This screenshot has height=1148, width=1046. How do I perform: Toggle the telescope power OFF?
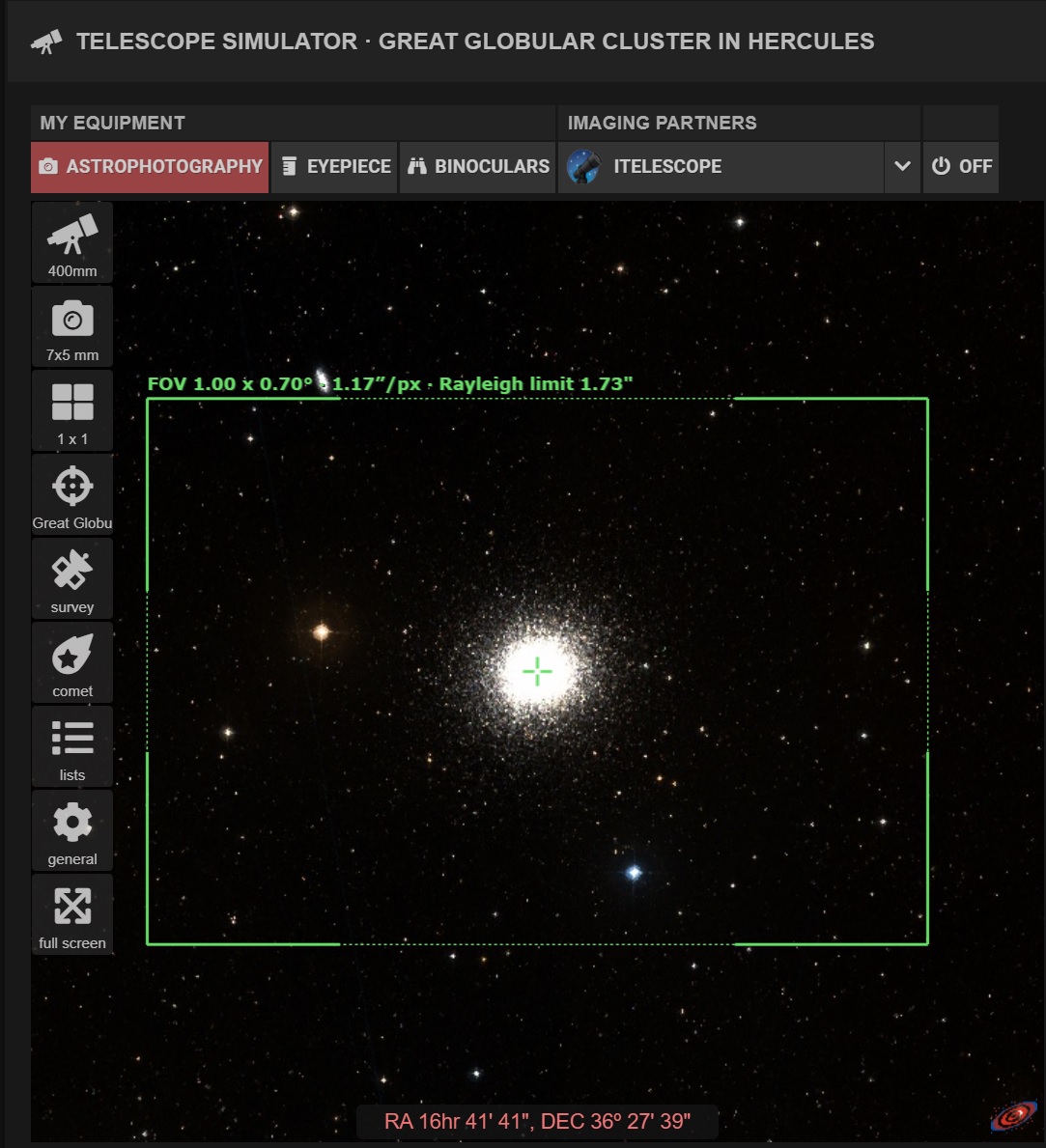[x=961, y=166]
